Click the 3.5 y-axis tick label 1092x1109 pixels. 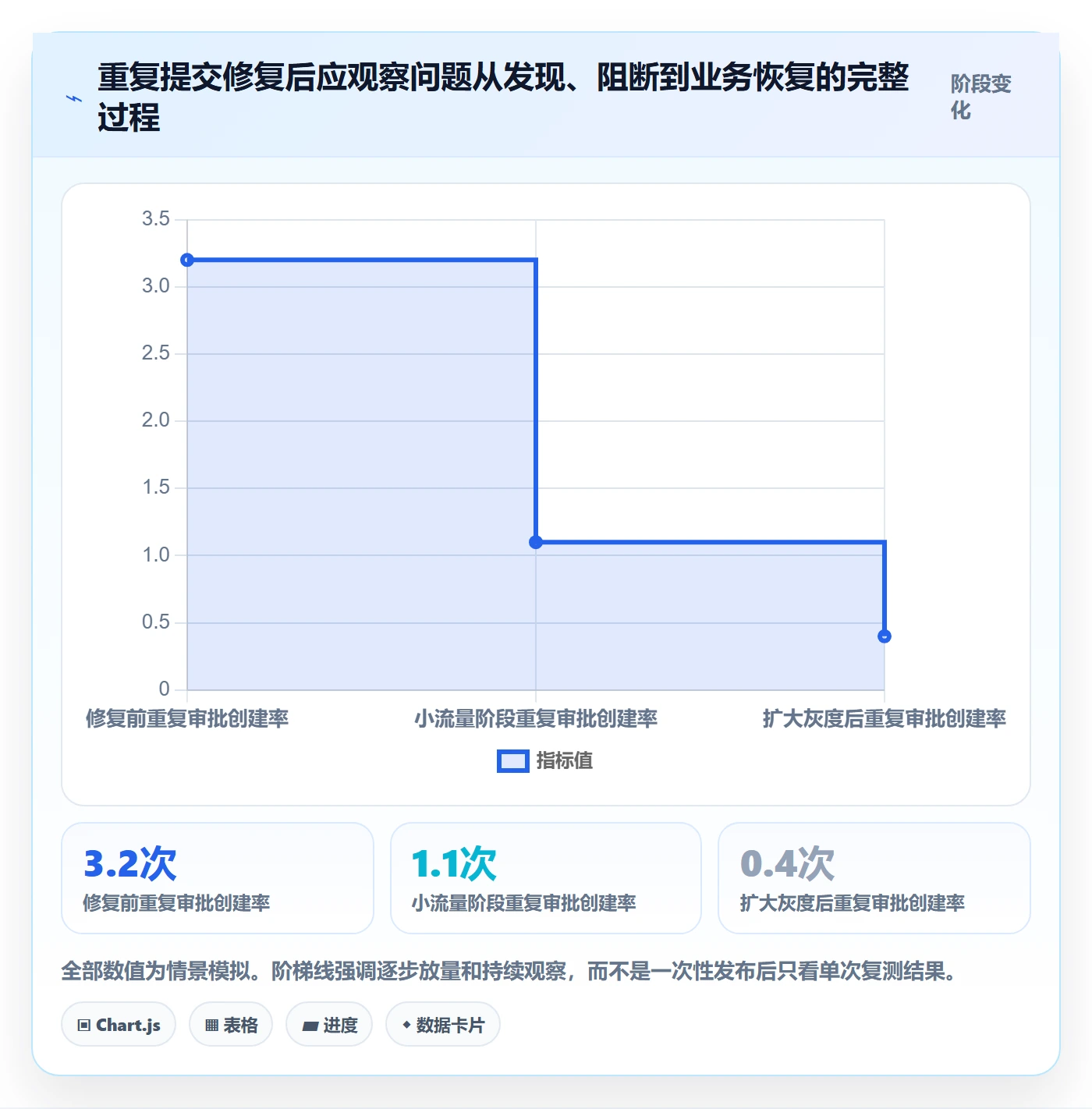(x=155, y=219)
